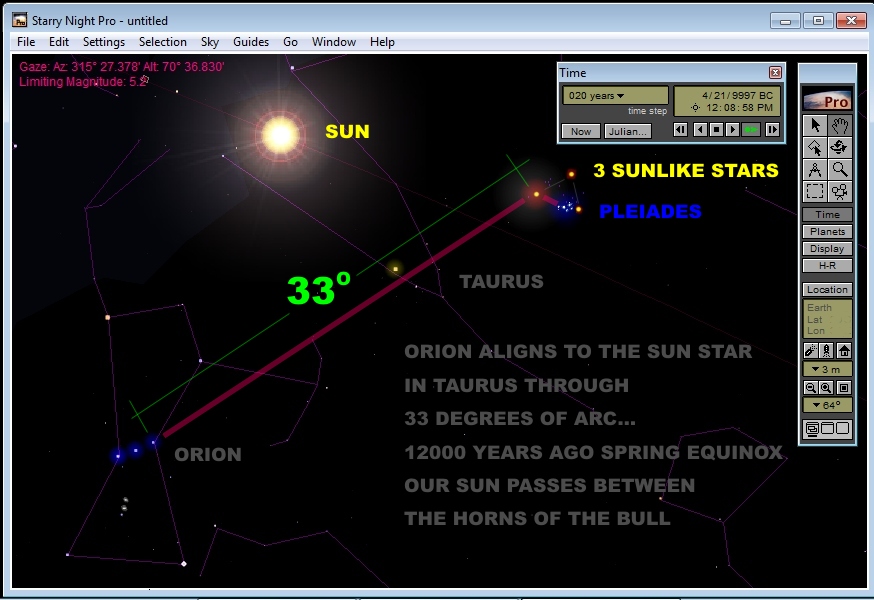The width and height of the screenshot is (874, 600).
Task: Open the Julian date dialog
Action: coord(630,132)
